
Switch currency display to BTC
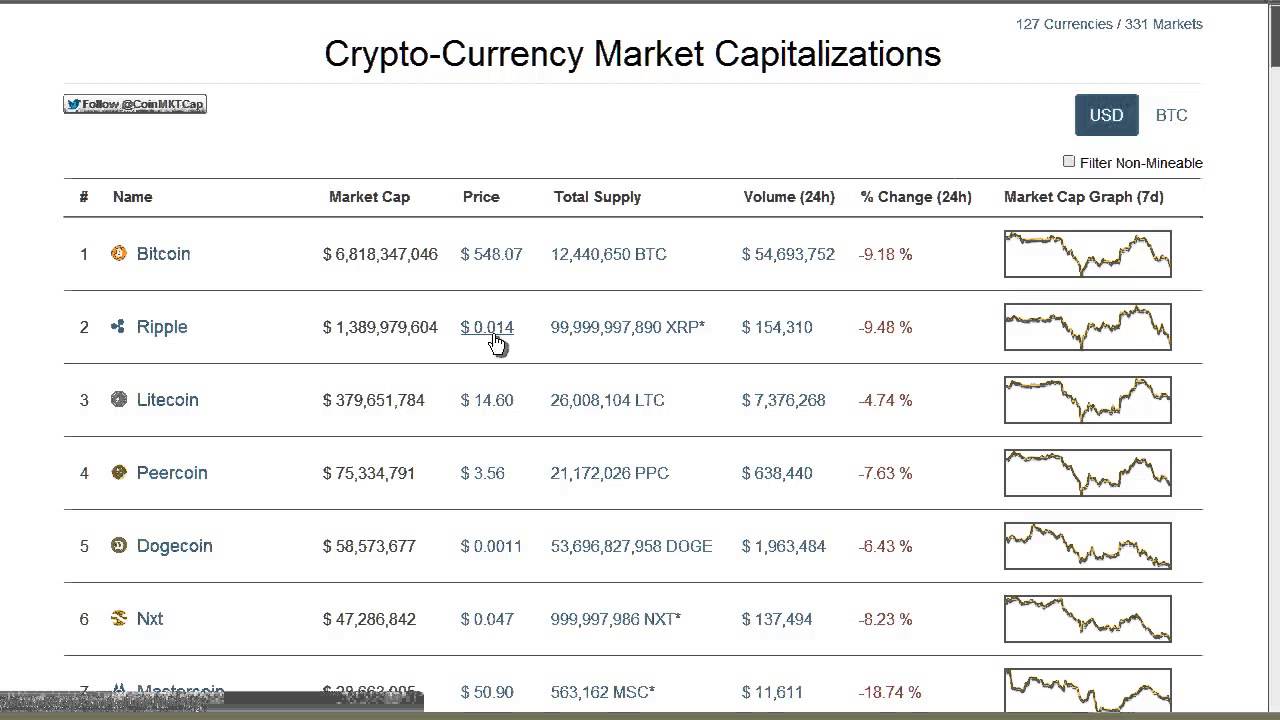tap(1171, 115)
